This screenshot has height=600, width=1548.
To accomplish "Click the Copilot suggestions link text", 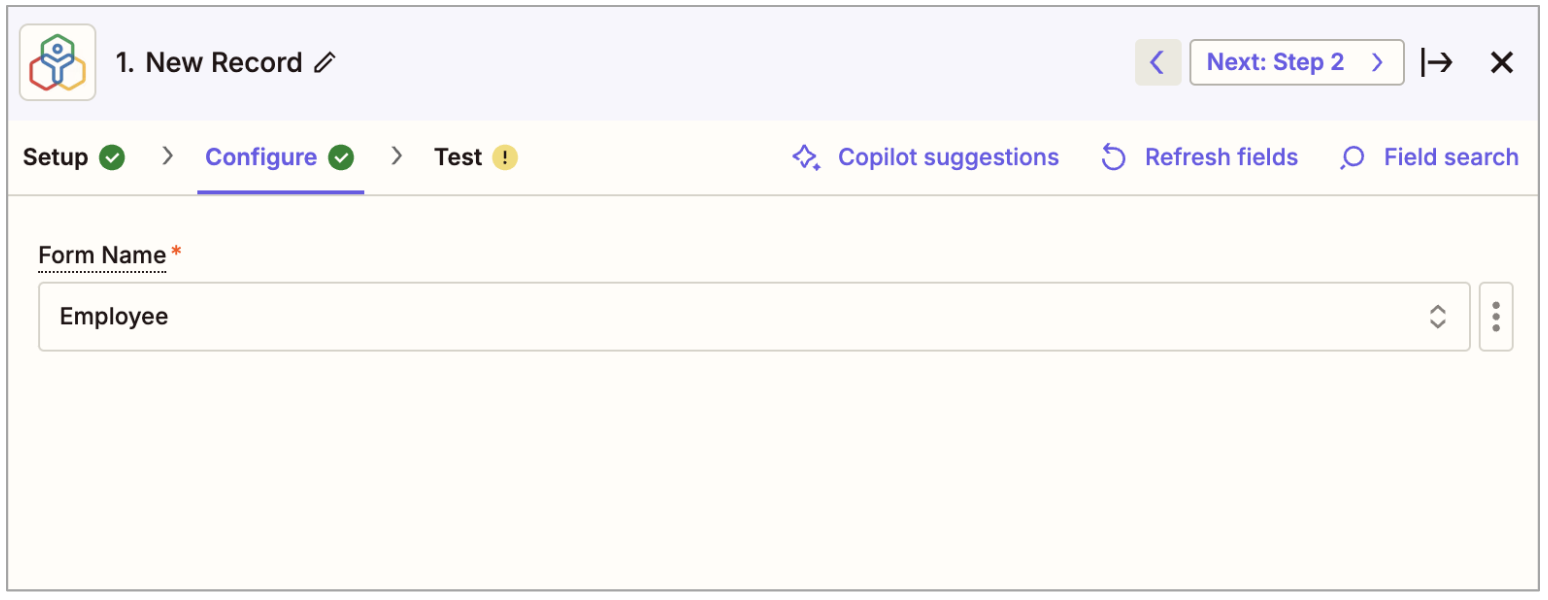I will [x=948, y=158].
